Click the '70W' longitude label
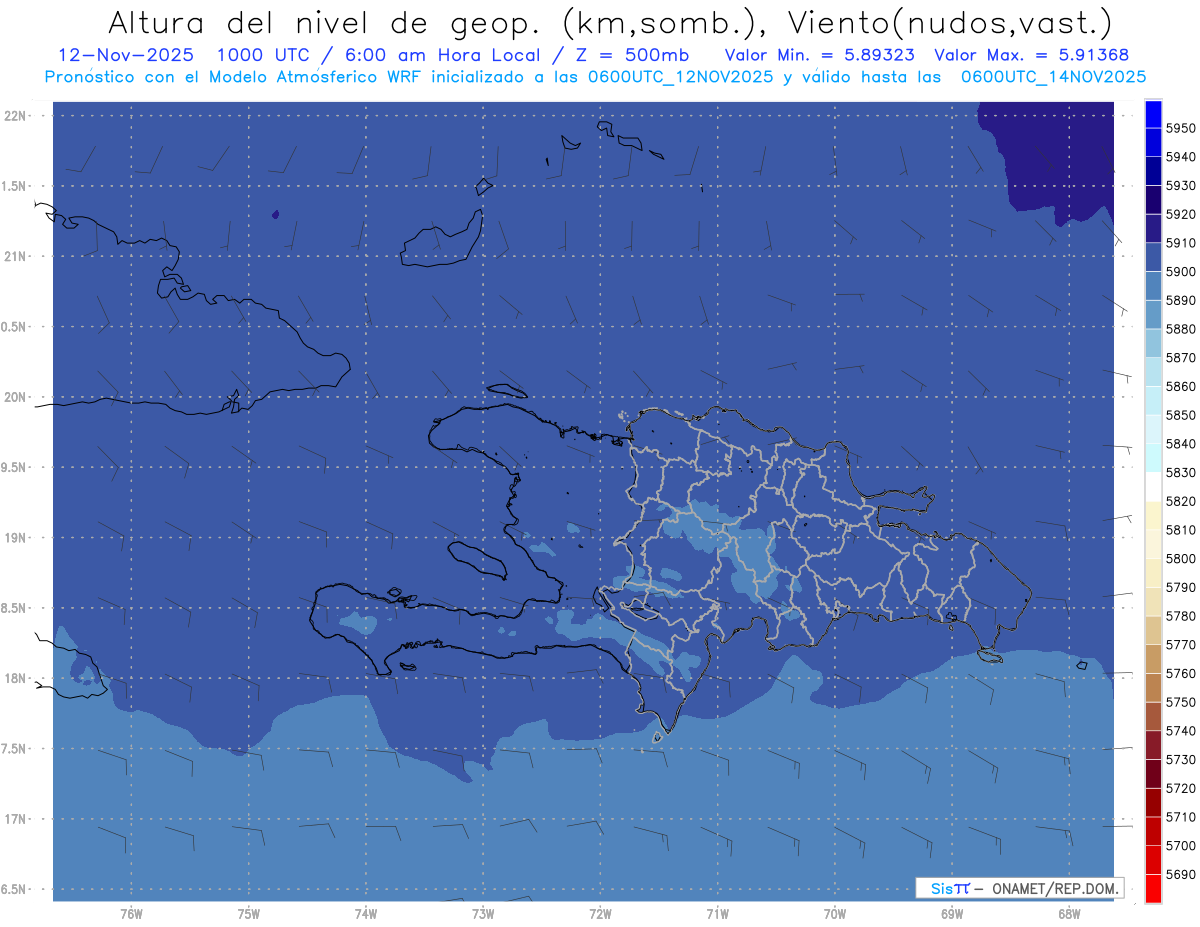 click(834, 914)
